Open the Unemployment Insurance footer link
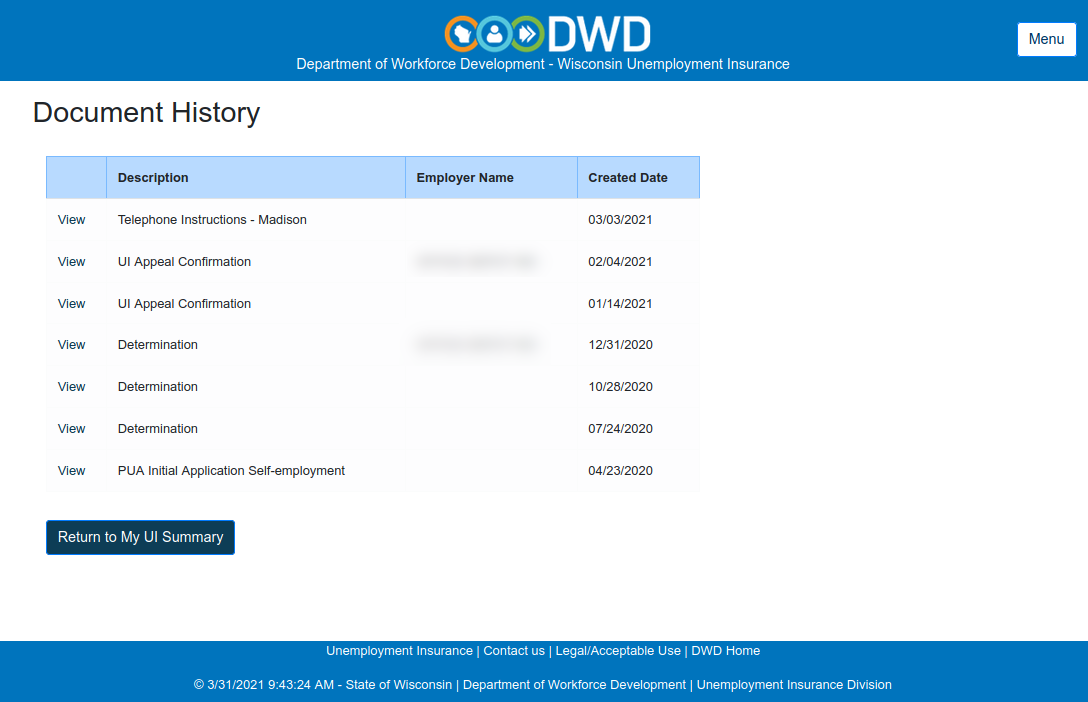The height and width of the screenshot is (702, 1088). coord(399,651)
